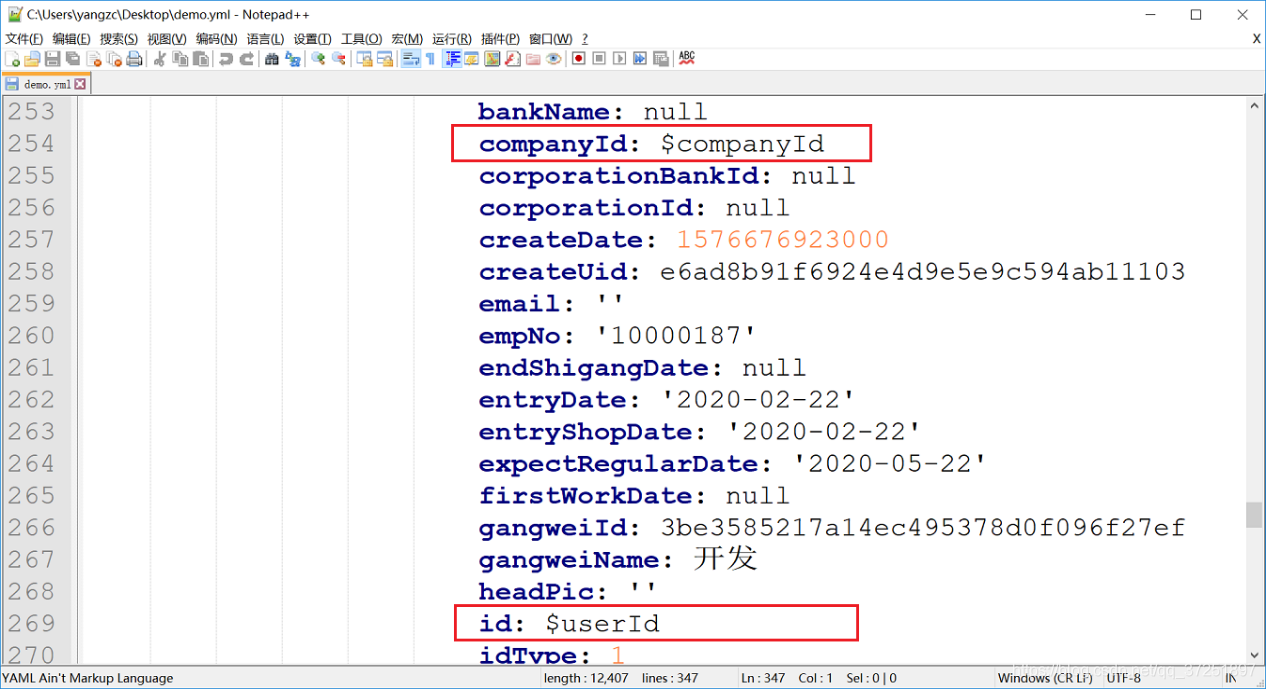The width and height of the screenshot is (1266, 689).
Task: Undo the last edit via the toolbar
Action: (x=226, y=59)
